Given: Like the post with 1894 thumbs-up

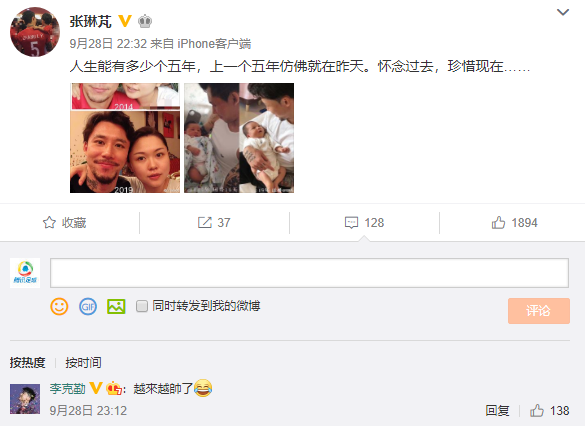Looking at the screenshot, I should tap(498, 223).
